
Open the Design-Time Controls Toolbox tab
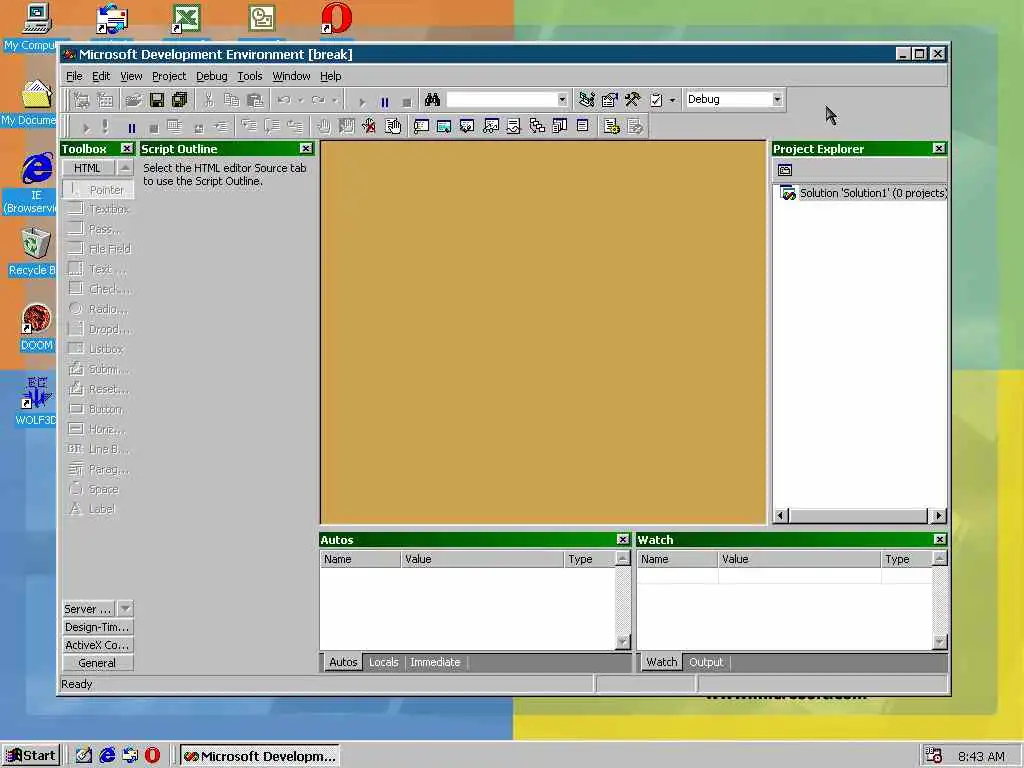[x=97, y=627]
